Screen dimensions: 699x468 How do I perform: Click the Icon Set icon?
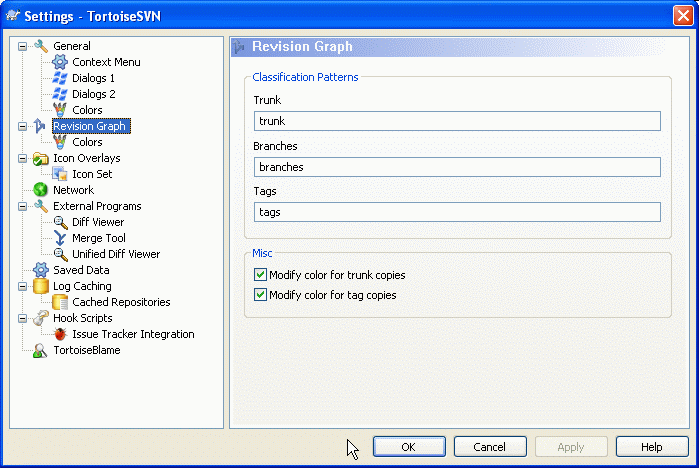click(60, 174)
